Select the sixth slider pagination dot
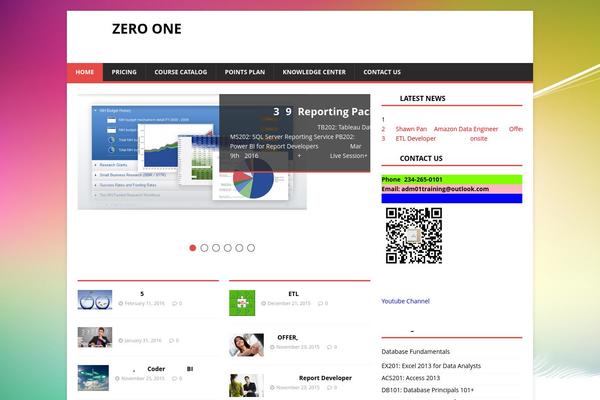Image resolution: width=600 pixels, height=400 pixels. [251, 248]
